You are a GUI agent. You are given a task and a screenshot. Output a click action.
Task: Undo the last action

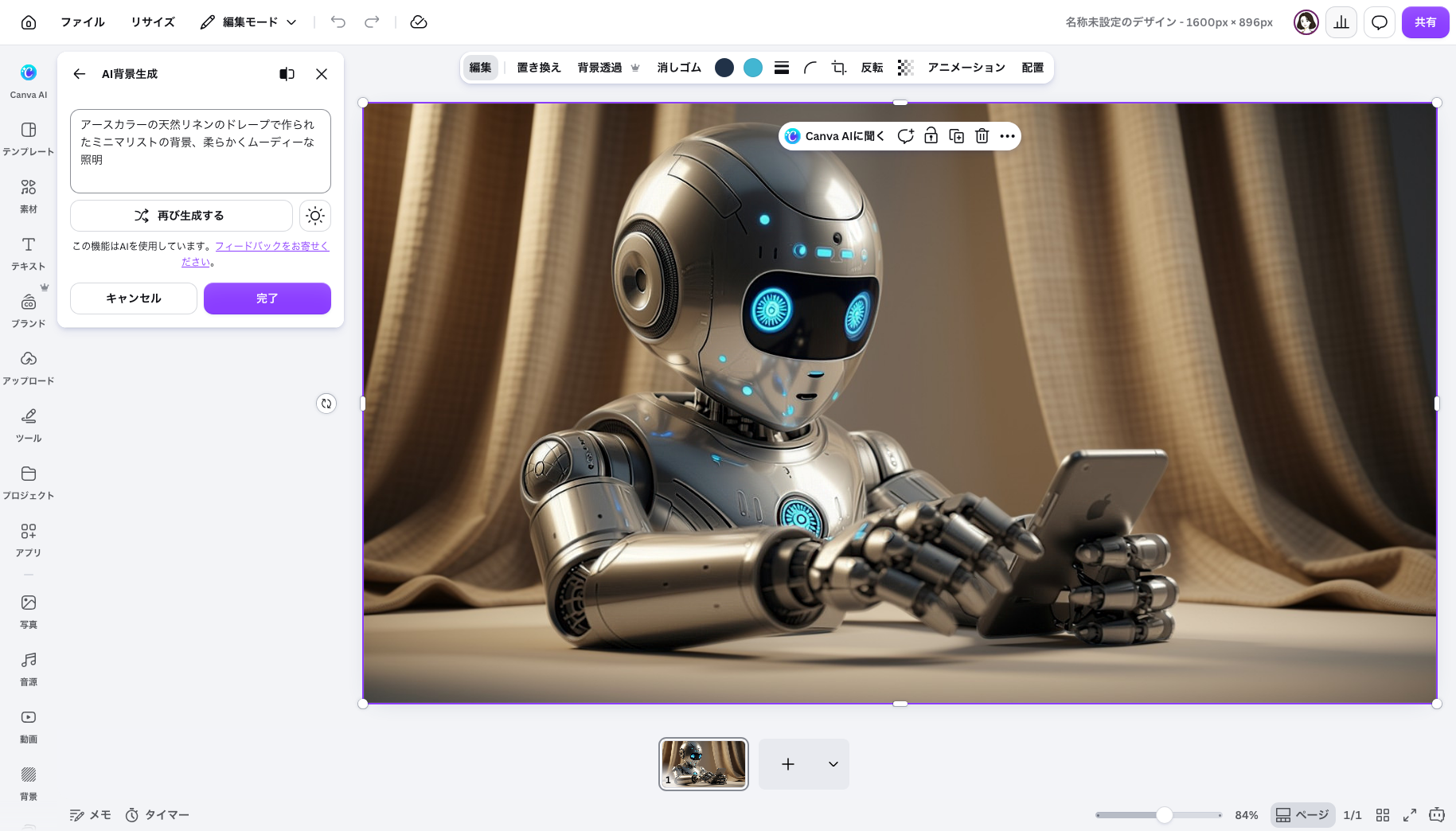338,22
